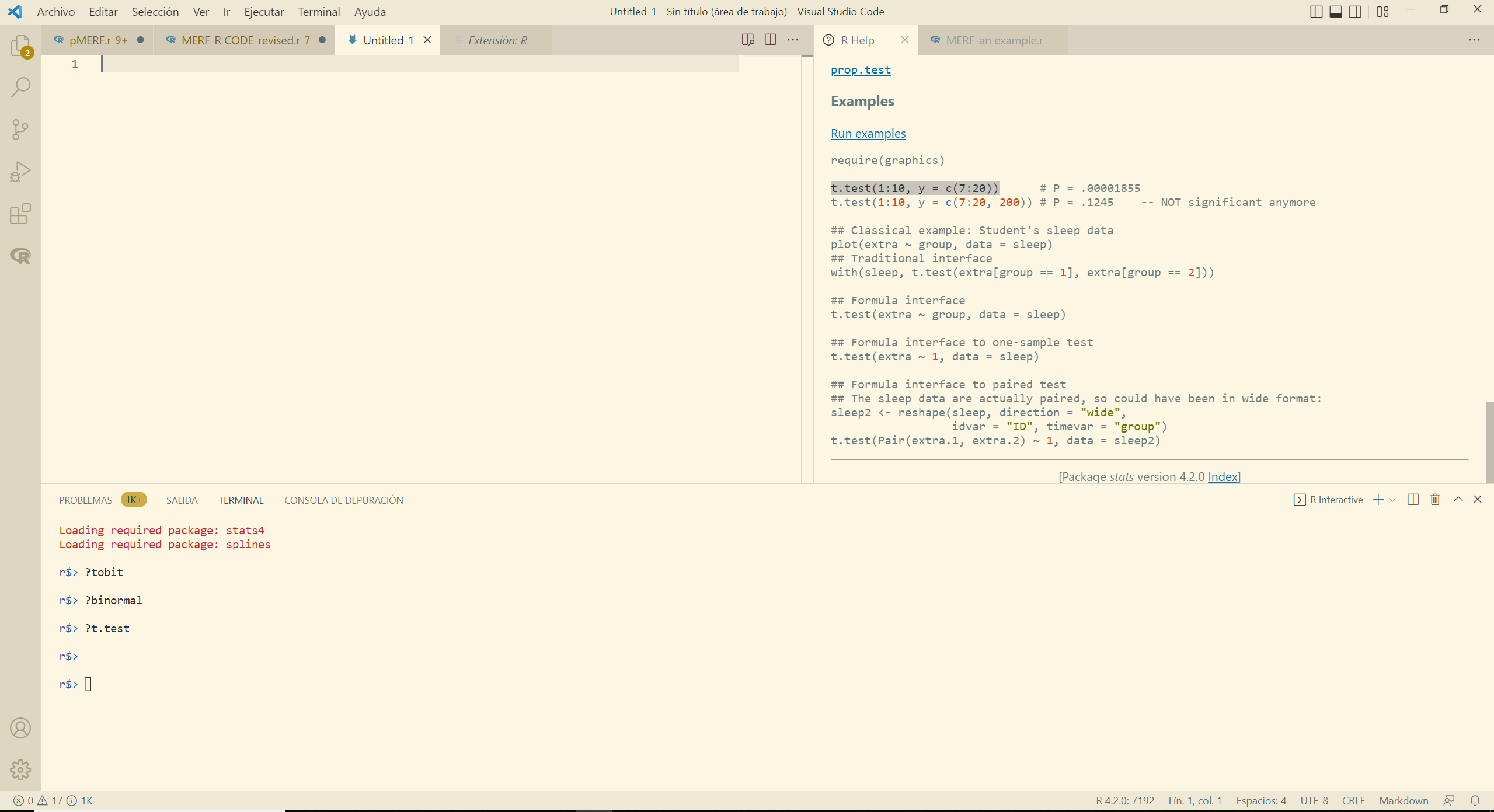
Task: Split the terminal pane
Action: [x=1413, y=500]
